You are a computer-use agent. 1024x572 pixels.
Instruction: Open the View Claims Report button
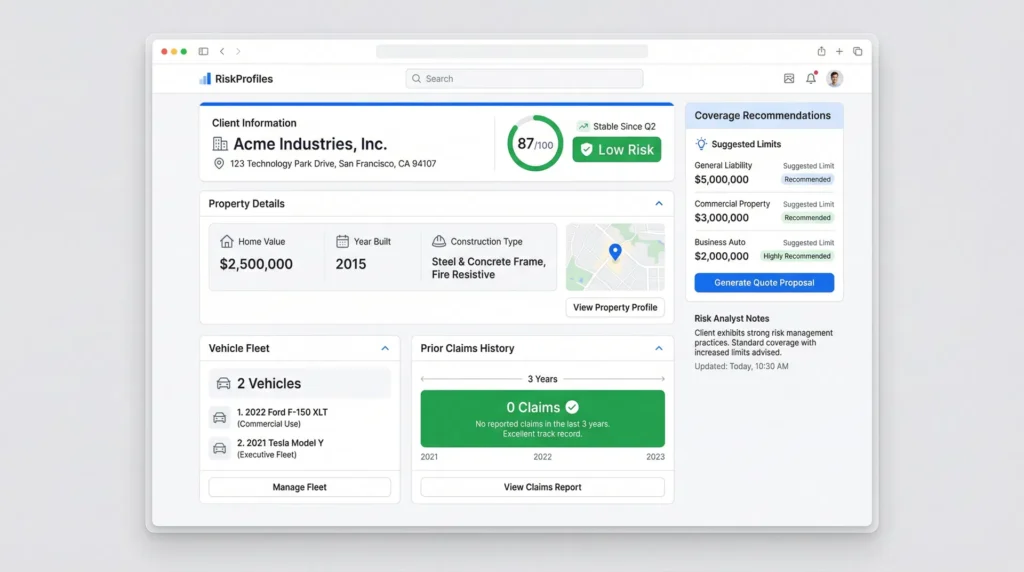click(542, 487)
